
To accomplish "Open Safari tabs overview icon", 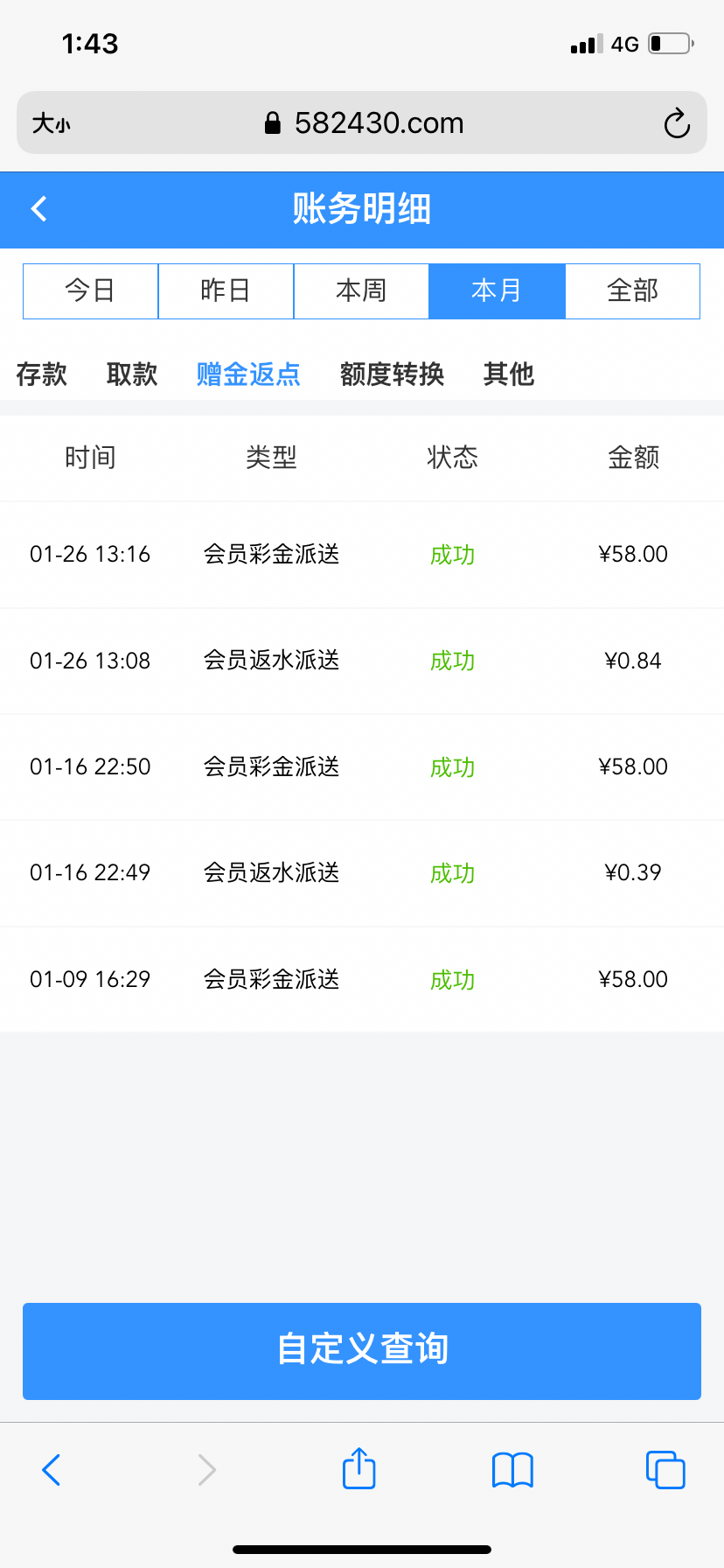I will pos(665,1469).
